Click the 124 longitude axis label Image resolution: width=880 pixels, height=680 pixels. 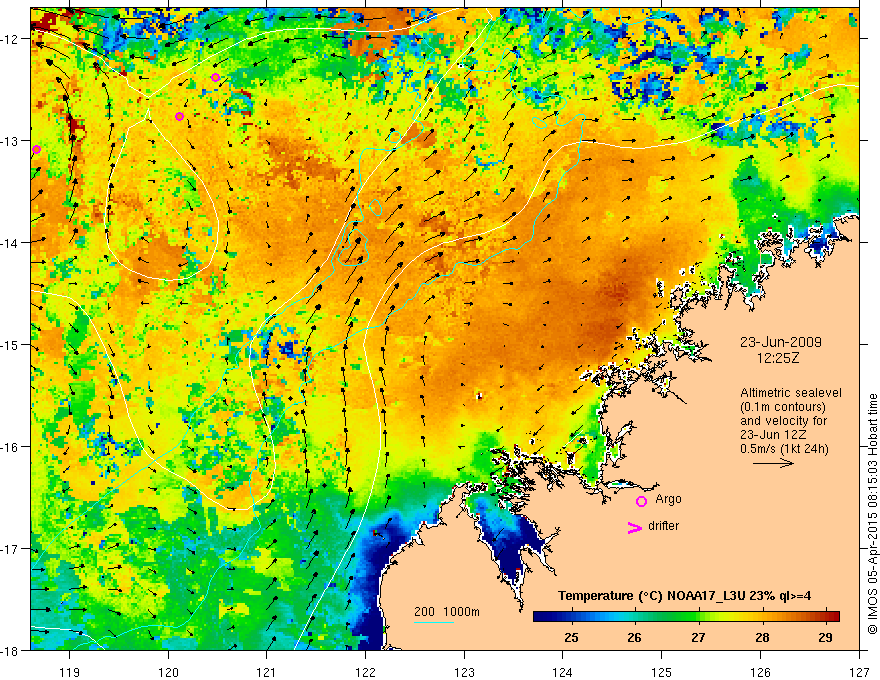coord(563,672)
